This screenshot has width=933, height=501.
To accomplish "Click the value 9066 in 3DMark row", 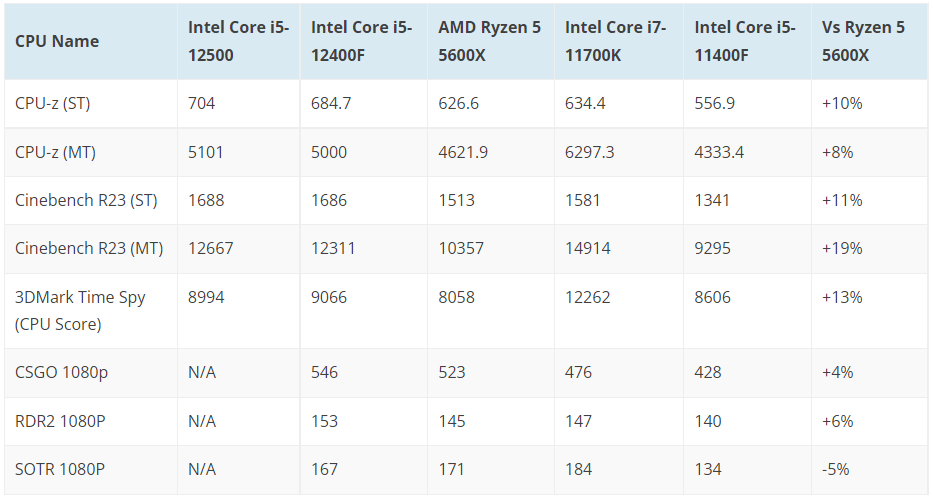I will pos(328,298).
